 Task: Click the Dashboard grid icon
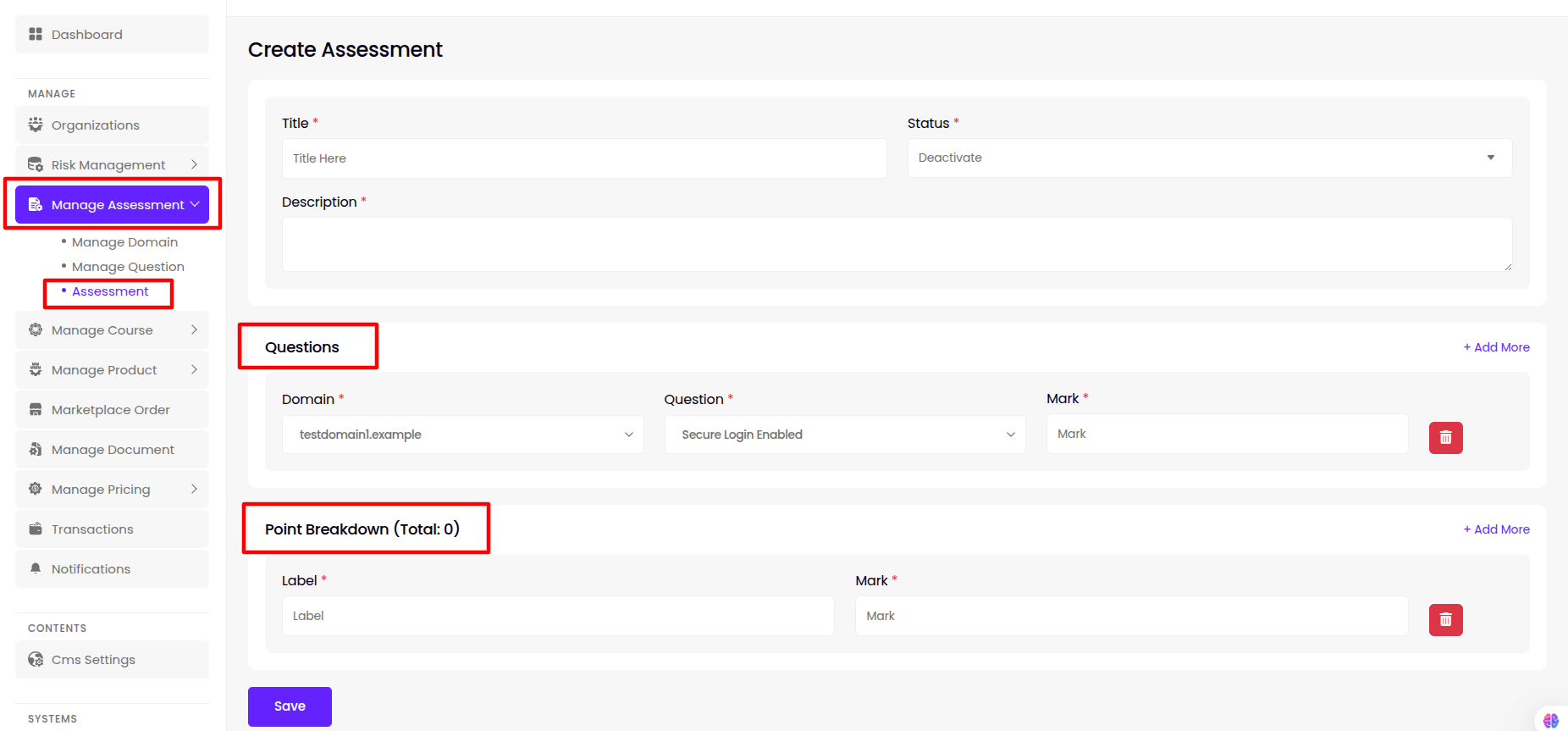(36, 34)
